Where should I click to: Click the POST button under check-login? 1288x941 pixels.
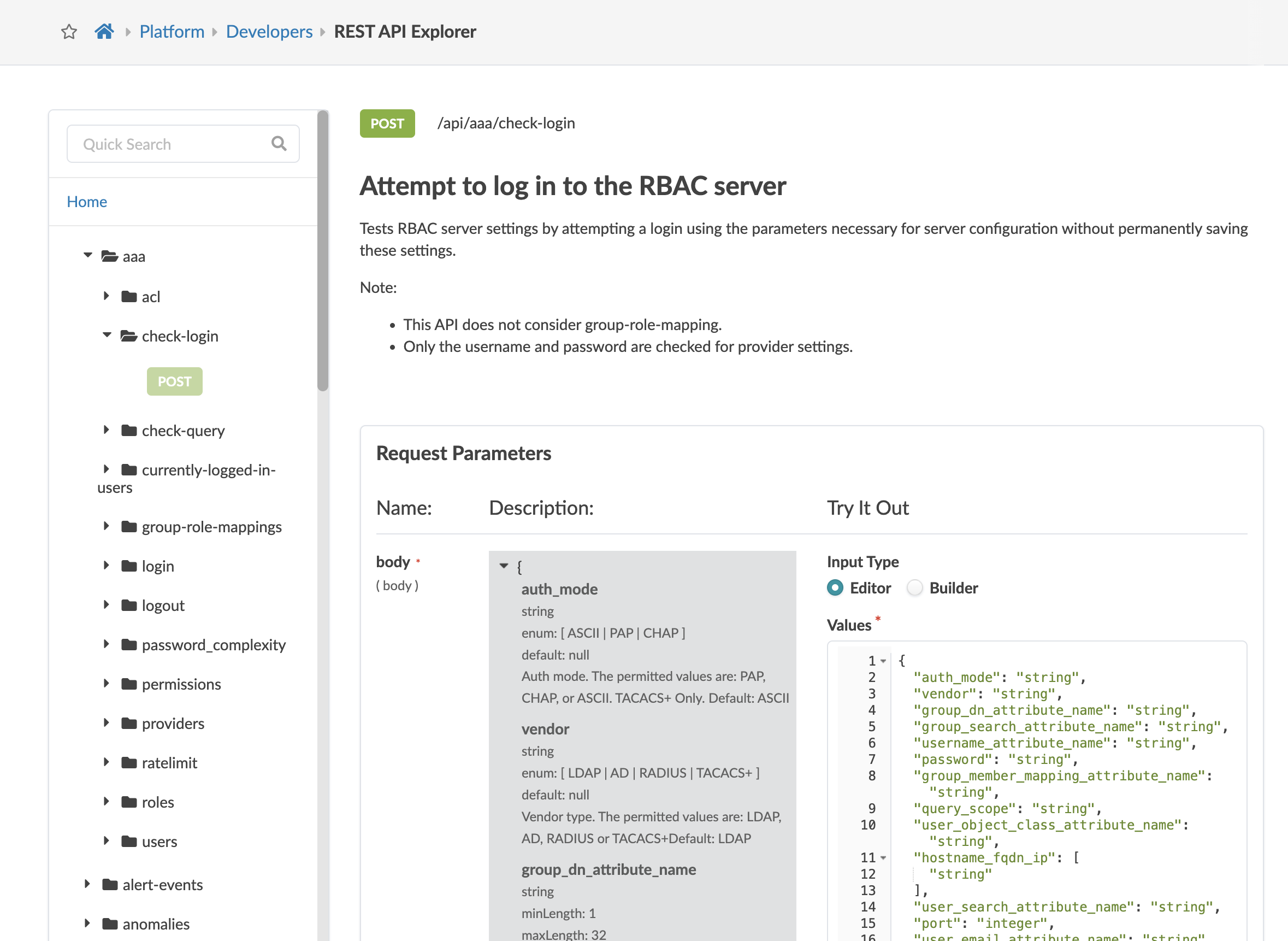[x=174, y=381]
